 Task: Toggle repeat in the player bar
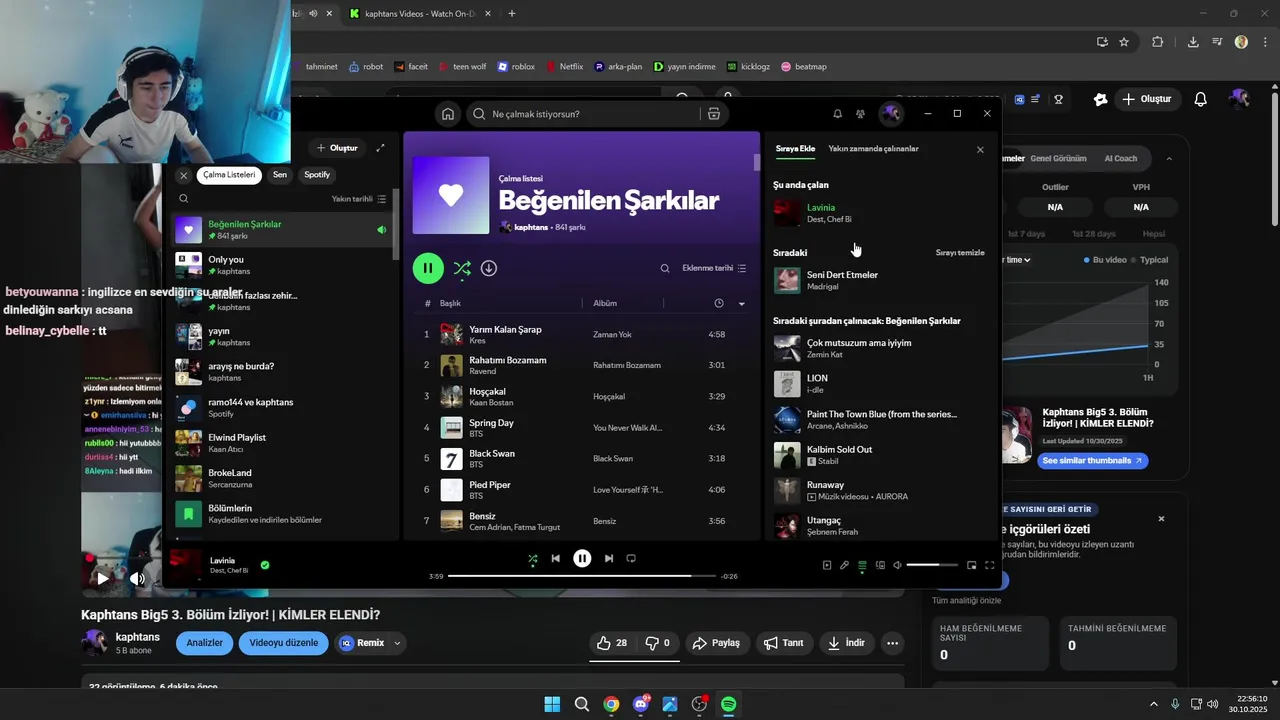631,559
